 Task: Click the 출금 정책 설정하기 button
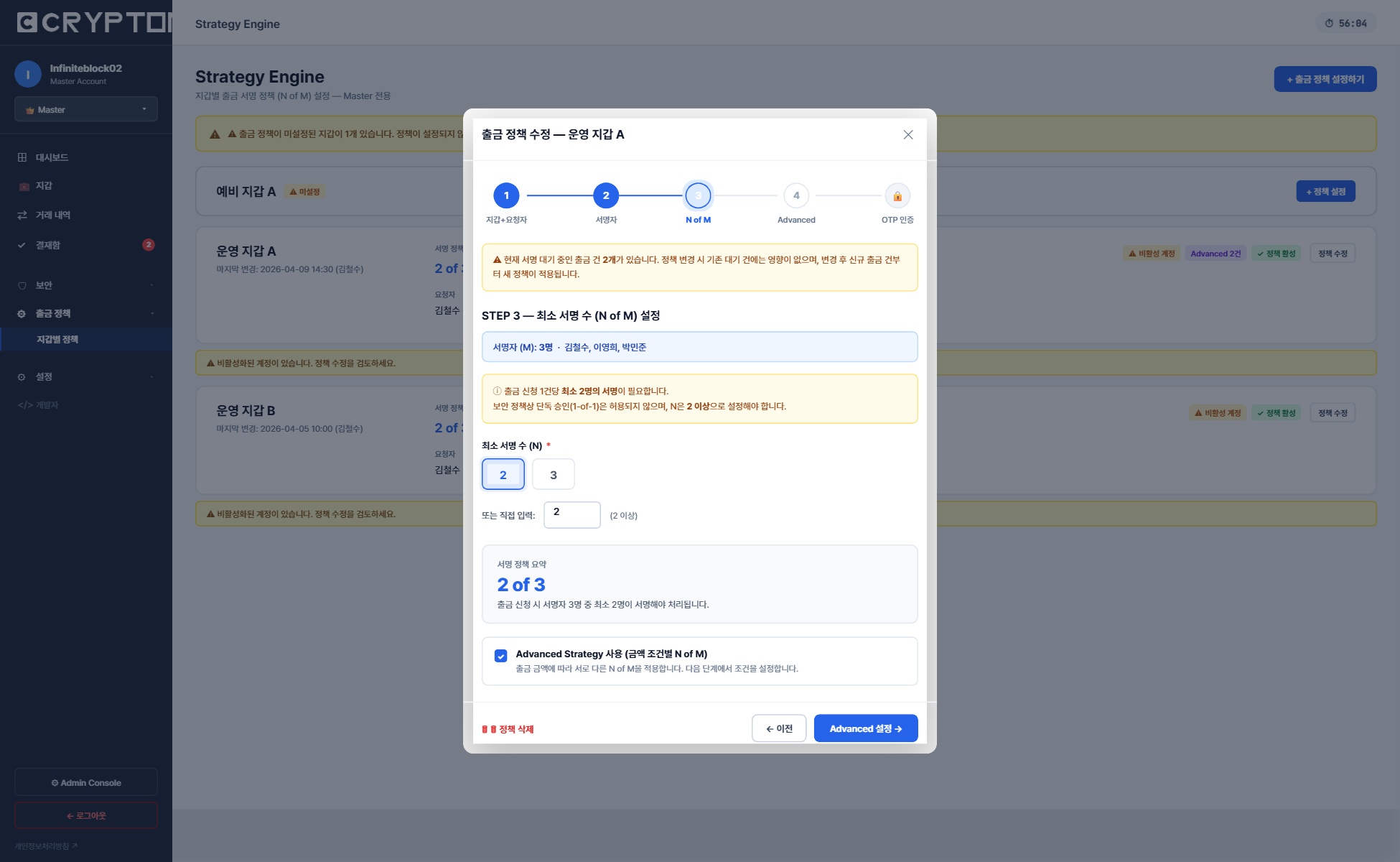click(1325, 79)
